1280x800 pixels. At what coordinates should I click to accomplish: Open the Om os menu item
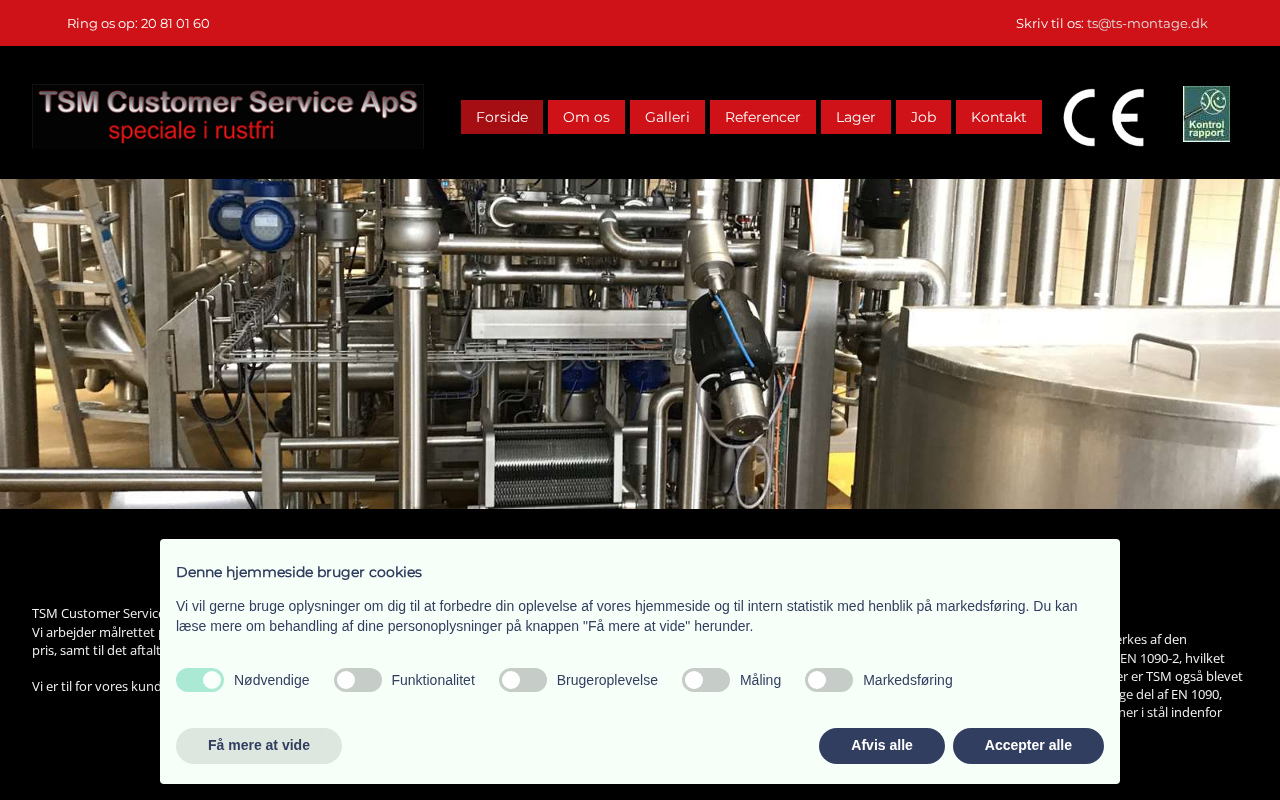click(586, 117)
